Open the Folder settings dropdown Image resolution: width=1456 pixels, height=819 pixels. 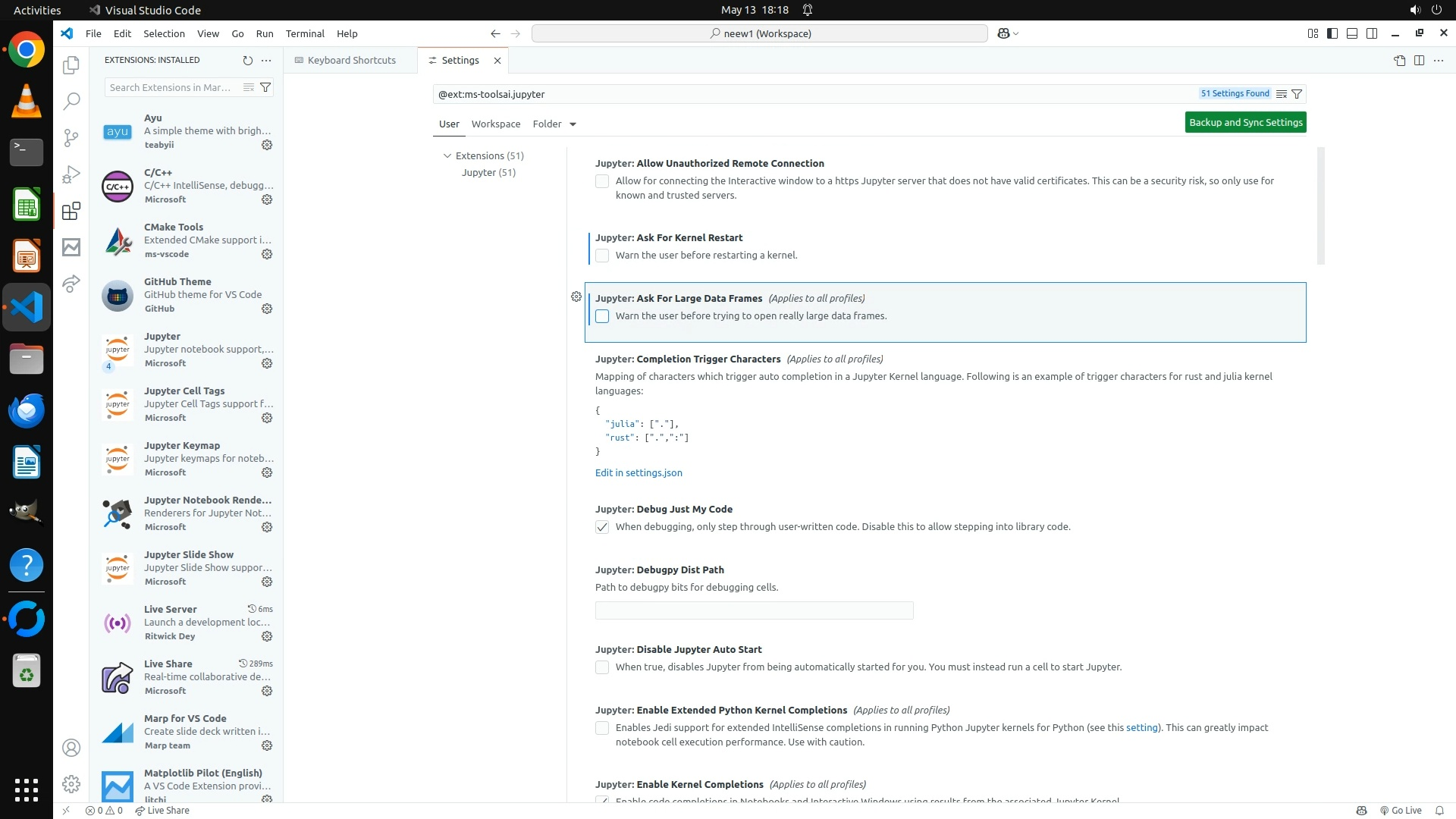554,124
